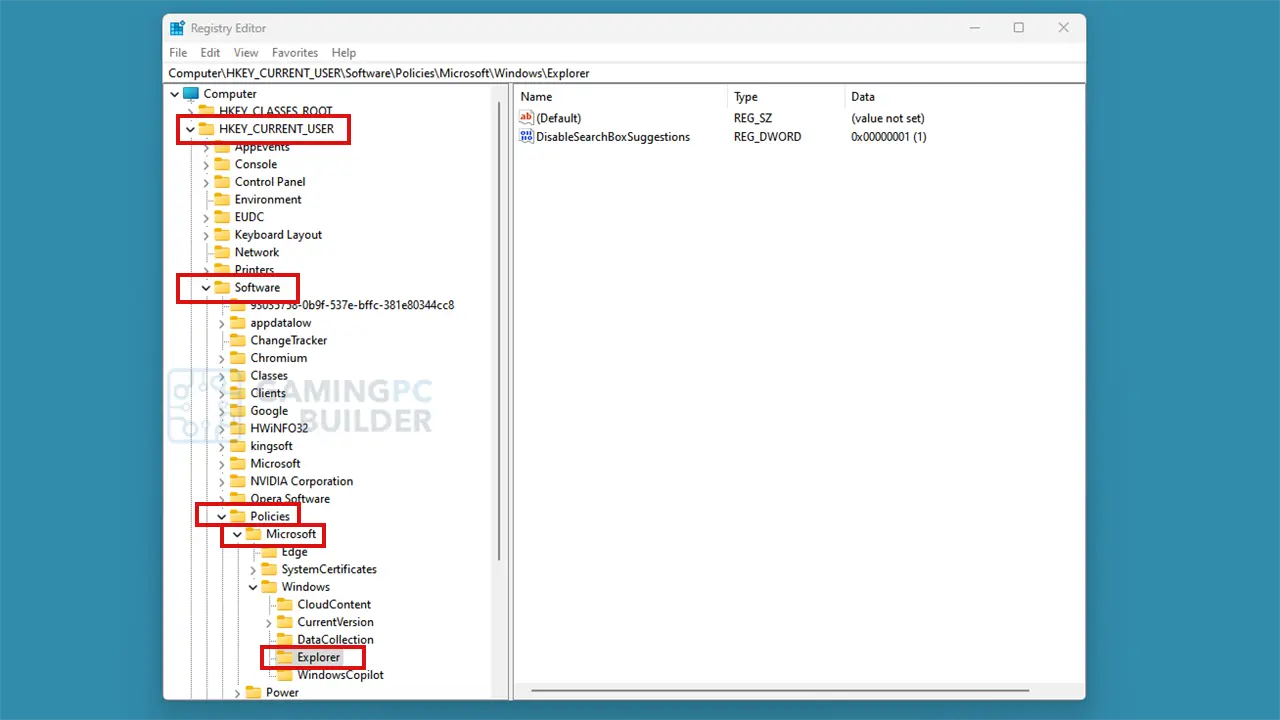Click the Edge folder icon
The height and width of the screenshot is (720, 1280).
[269, 552]
